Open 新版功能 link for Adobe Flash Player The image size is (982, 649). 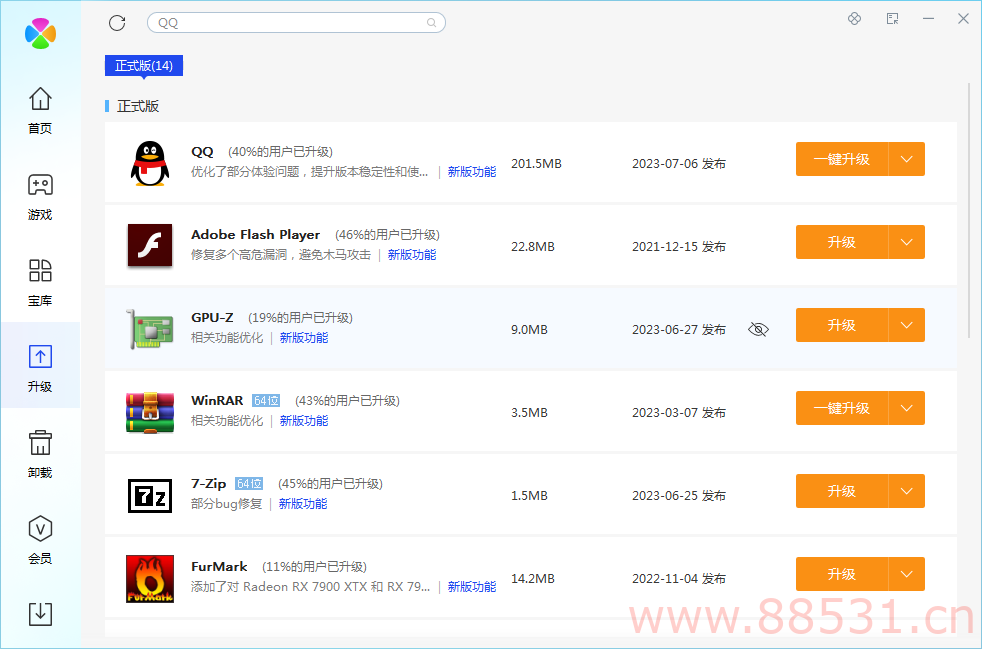411,255
